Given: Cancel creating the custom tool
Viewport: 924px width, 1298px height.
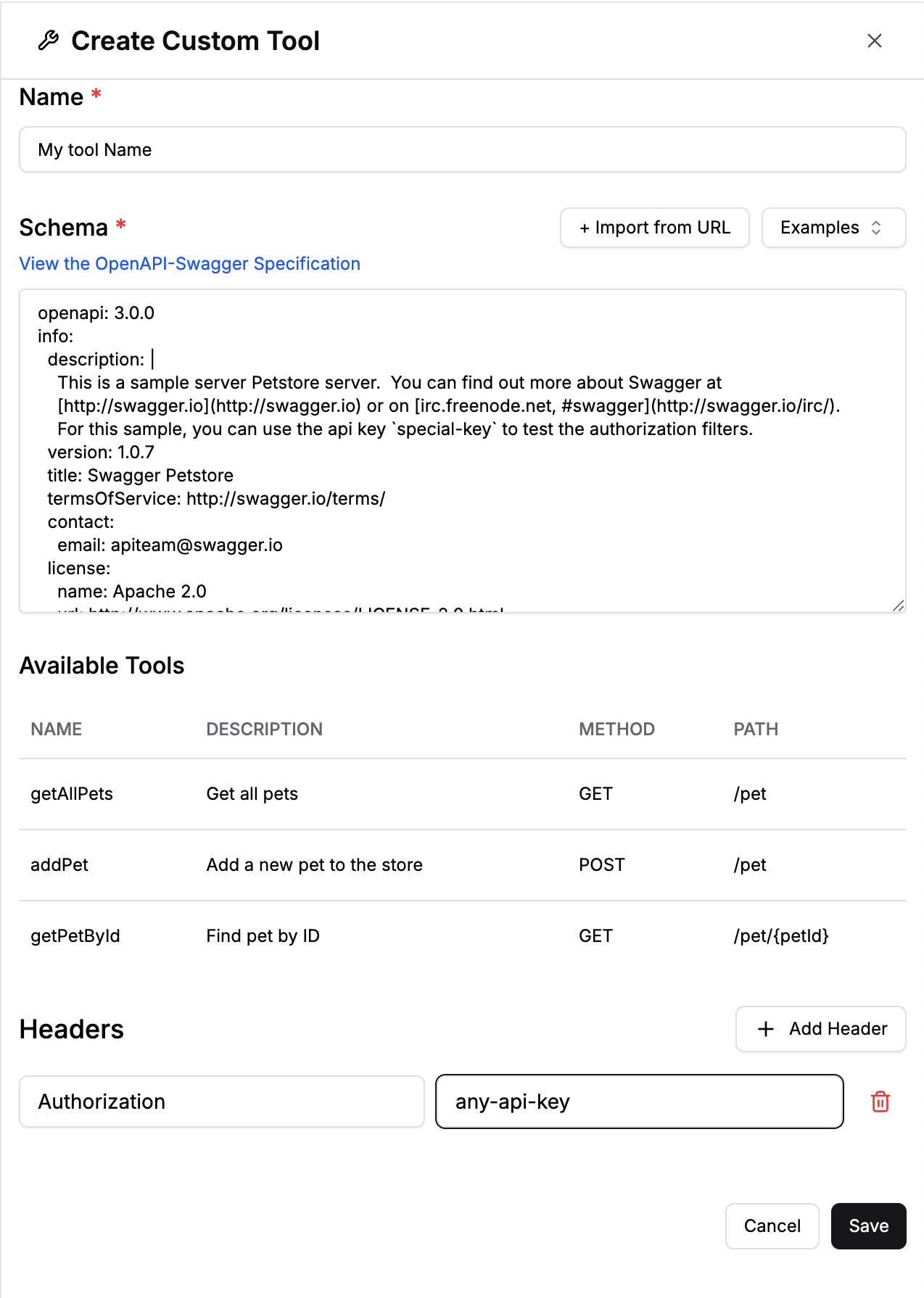Looking at the screenshot, I should [772, 1226].
